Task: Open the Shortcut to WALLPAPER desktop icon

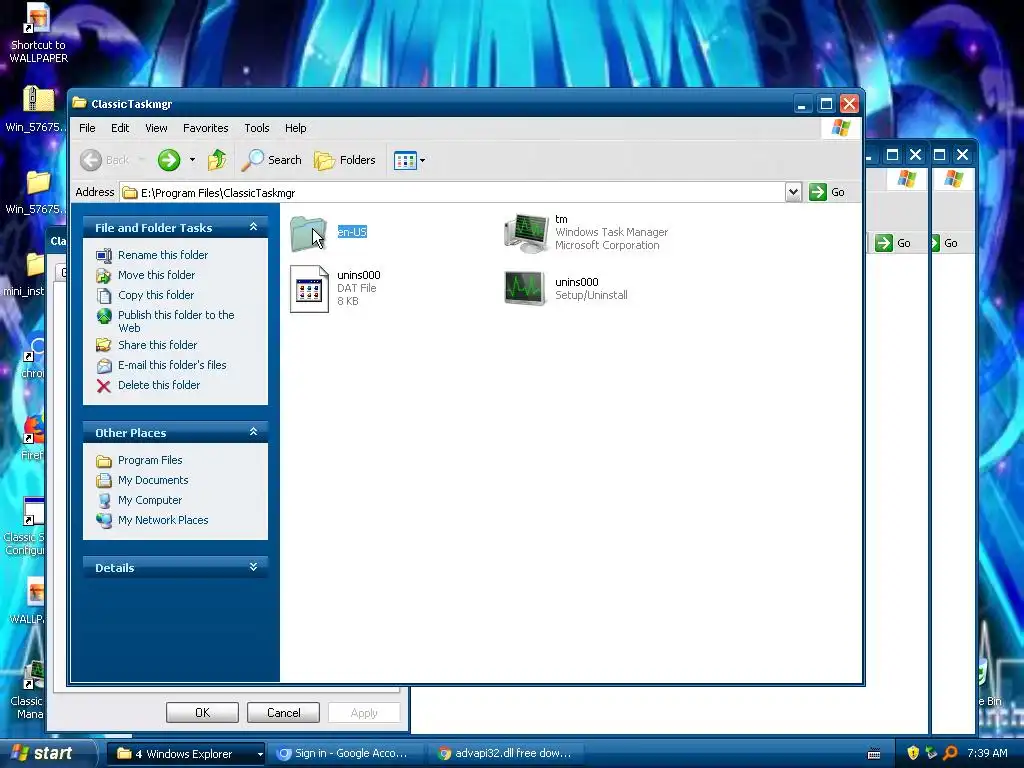Action: pyautogui.click(x=37, y=33)
